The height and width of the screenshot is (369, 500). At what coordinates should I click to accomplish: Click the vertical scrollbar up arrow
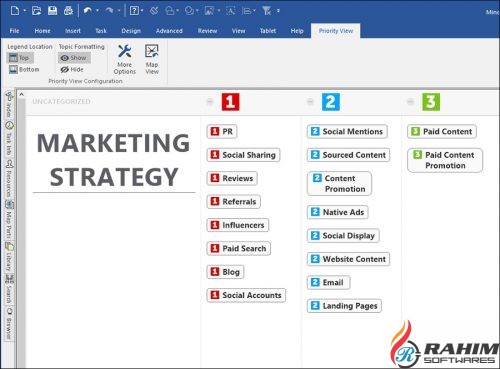(x=21, y=94)
